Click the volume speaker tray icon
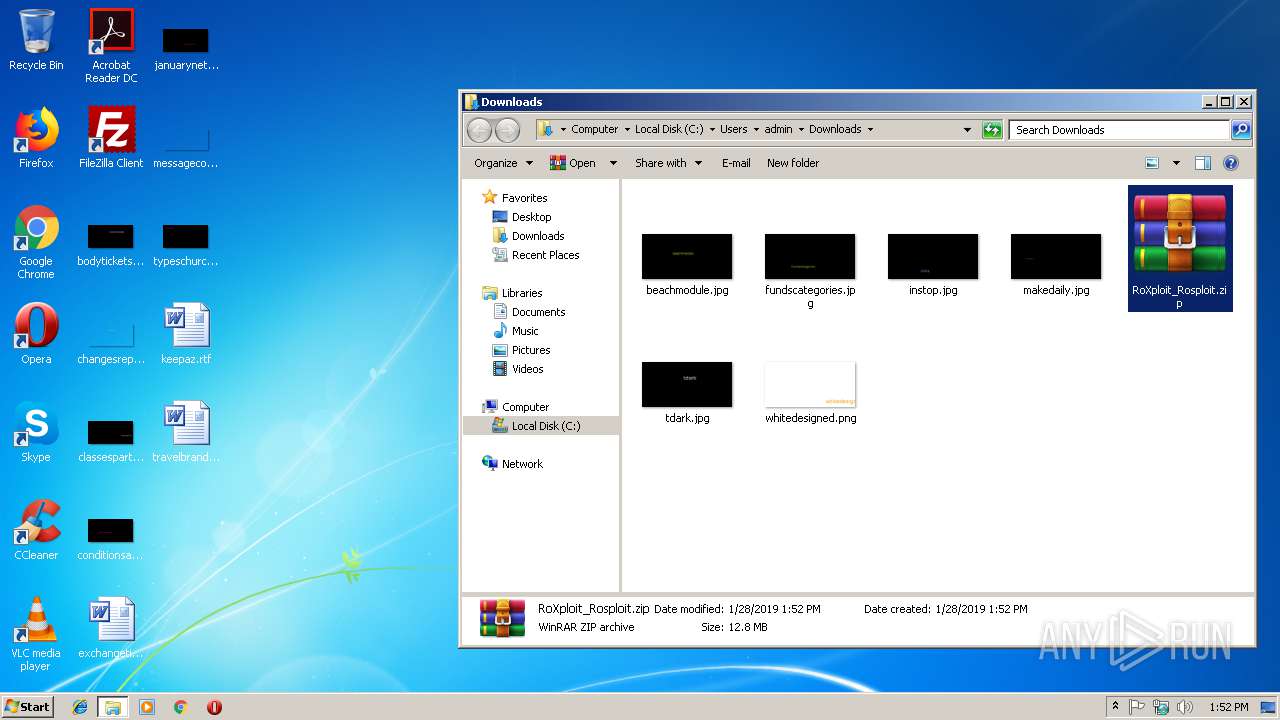The width and height of the screenshot is (1280, 720). [1185, 707]
